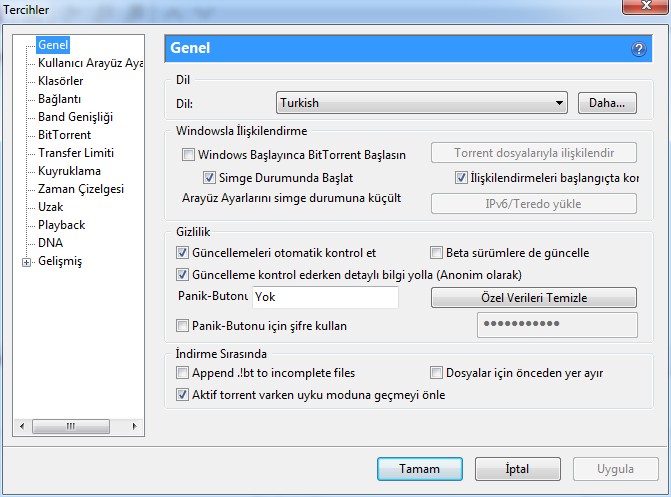Select Playback category
The width and height of the screenshot is (671, 497).
tap(62, 225)
